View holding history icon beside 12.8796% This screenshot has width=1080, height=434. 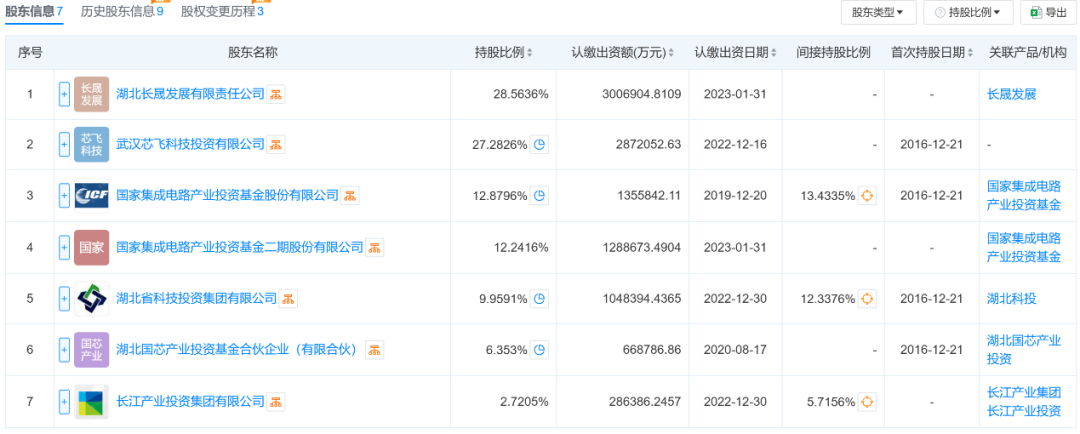[539, 196]
